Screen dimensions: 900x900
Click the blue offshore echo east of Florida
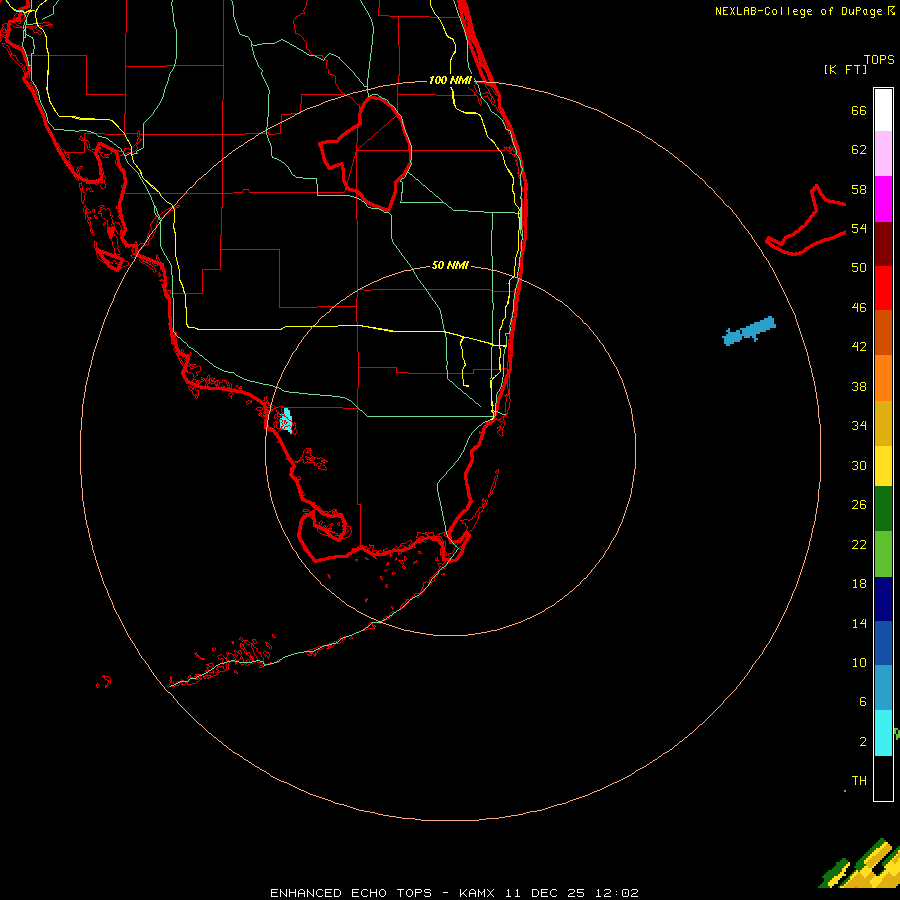(749, 331)
